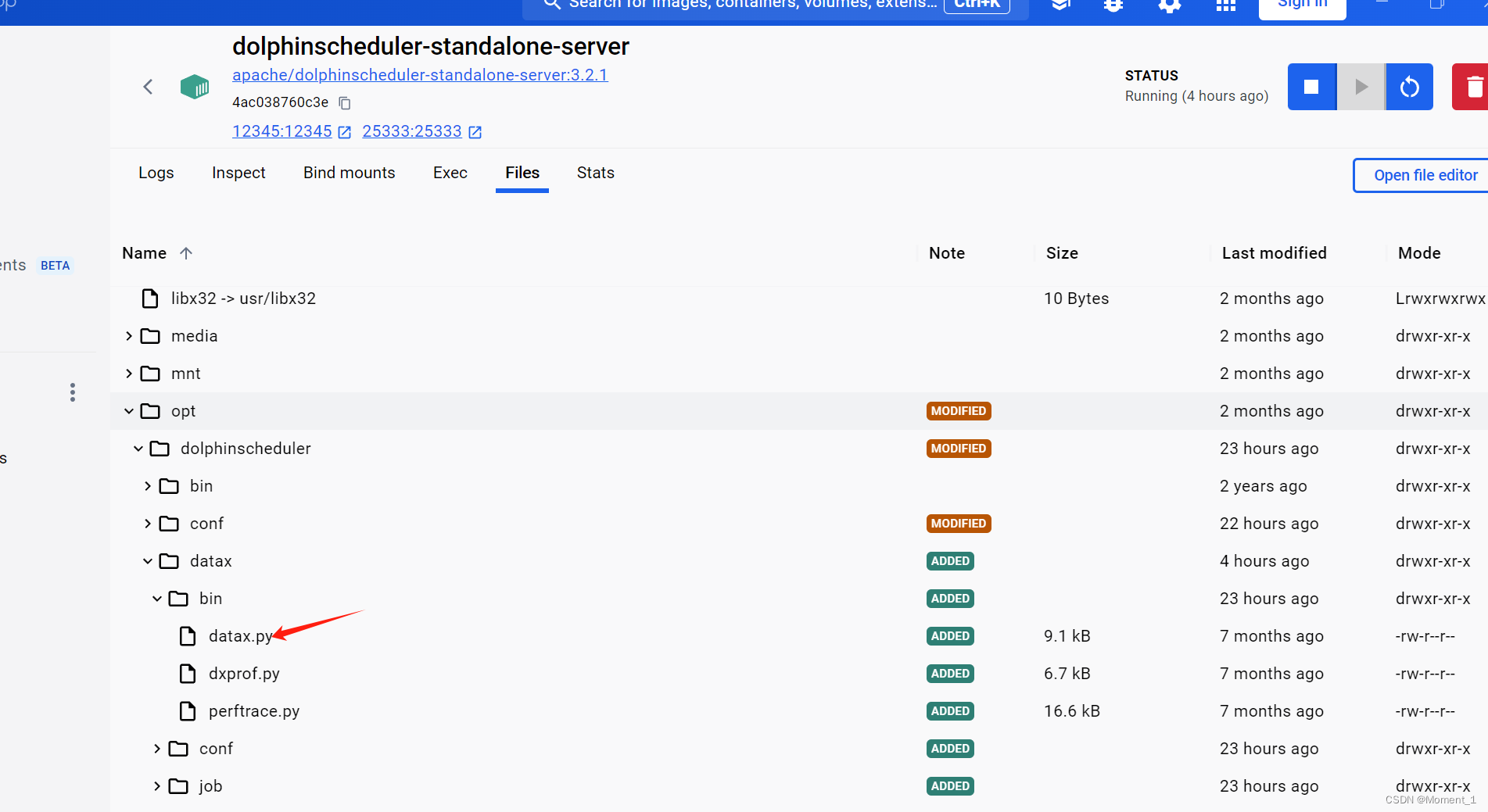Toggle Name column sort order
Screen dimensions: 1488x812
(x=185, y=252)
